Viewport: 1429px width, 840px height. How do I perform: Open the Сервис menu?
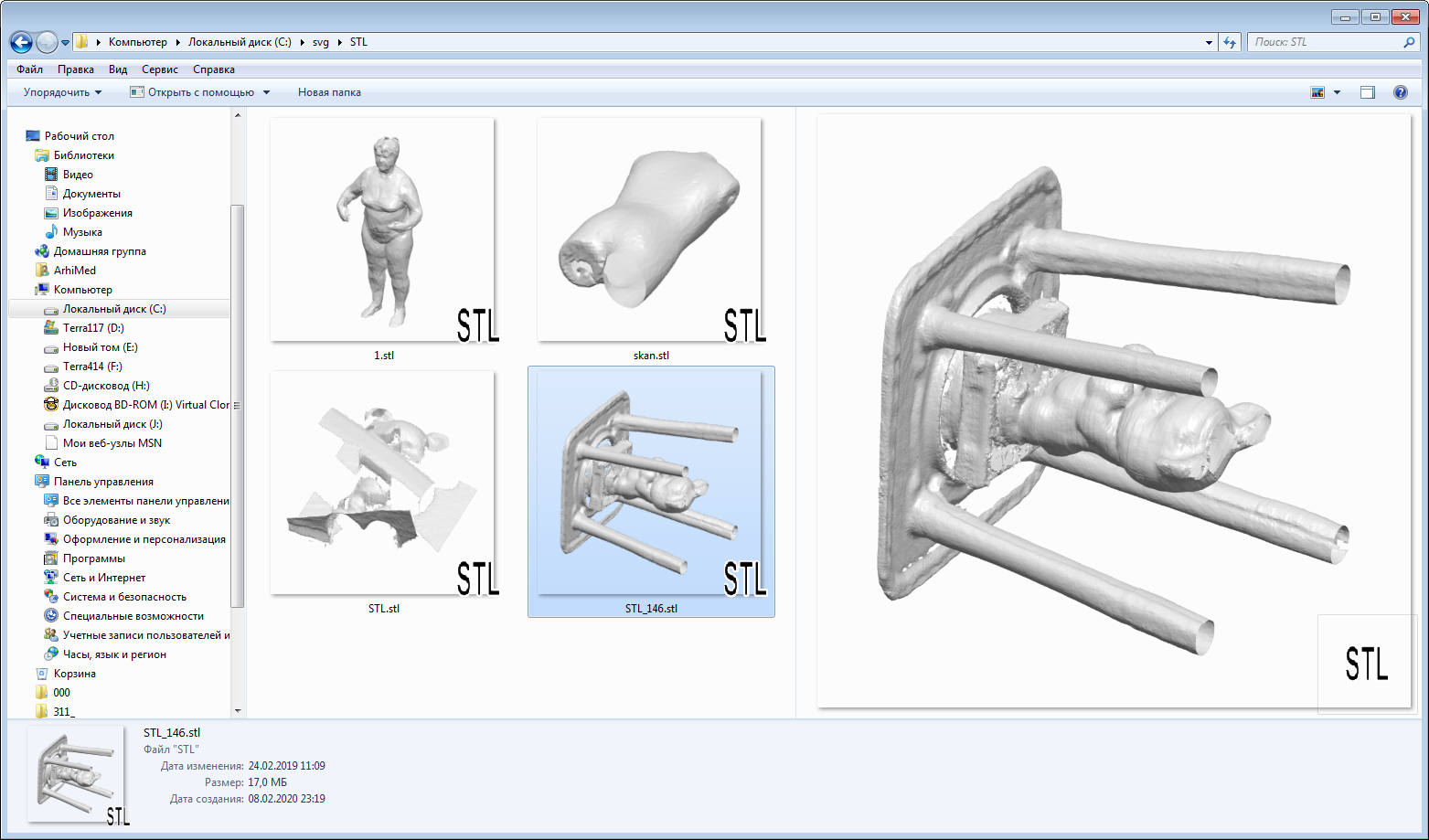(160, 69)
